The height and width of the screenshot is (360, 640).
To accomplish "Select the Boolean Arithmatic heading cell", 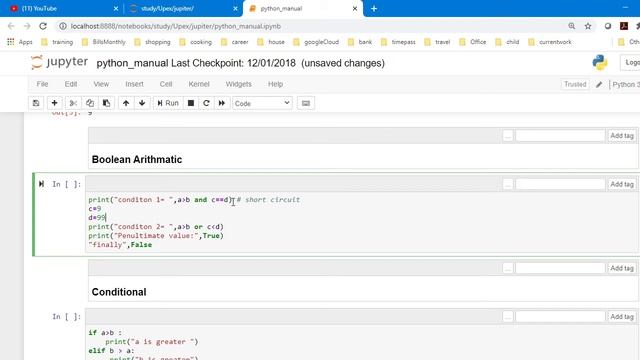I will [x=137, y=159].
